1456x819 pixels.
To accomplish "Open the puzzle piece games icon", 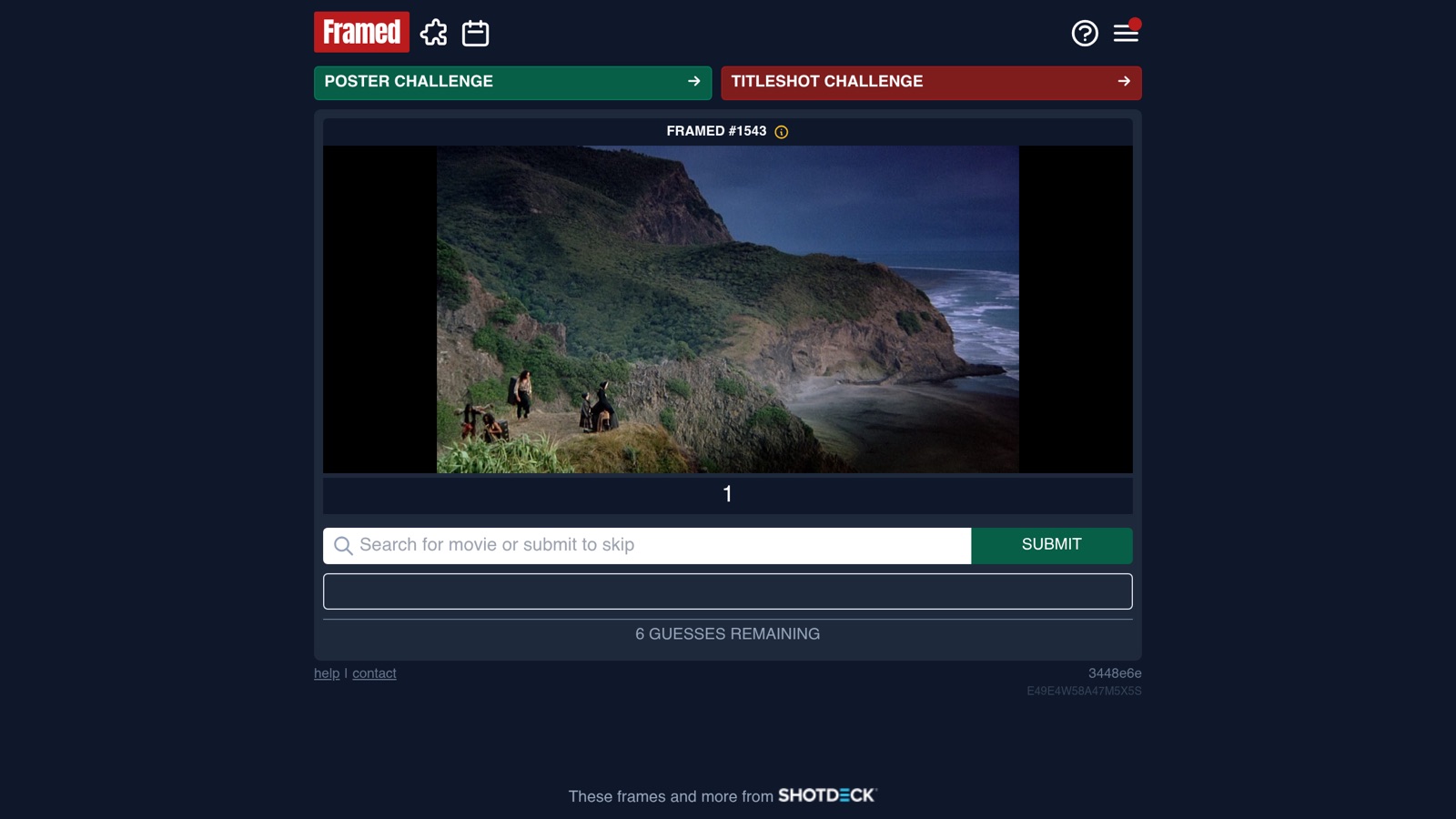I will pos(434,33).
